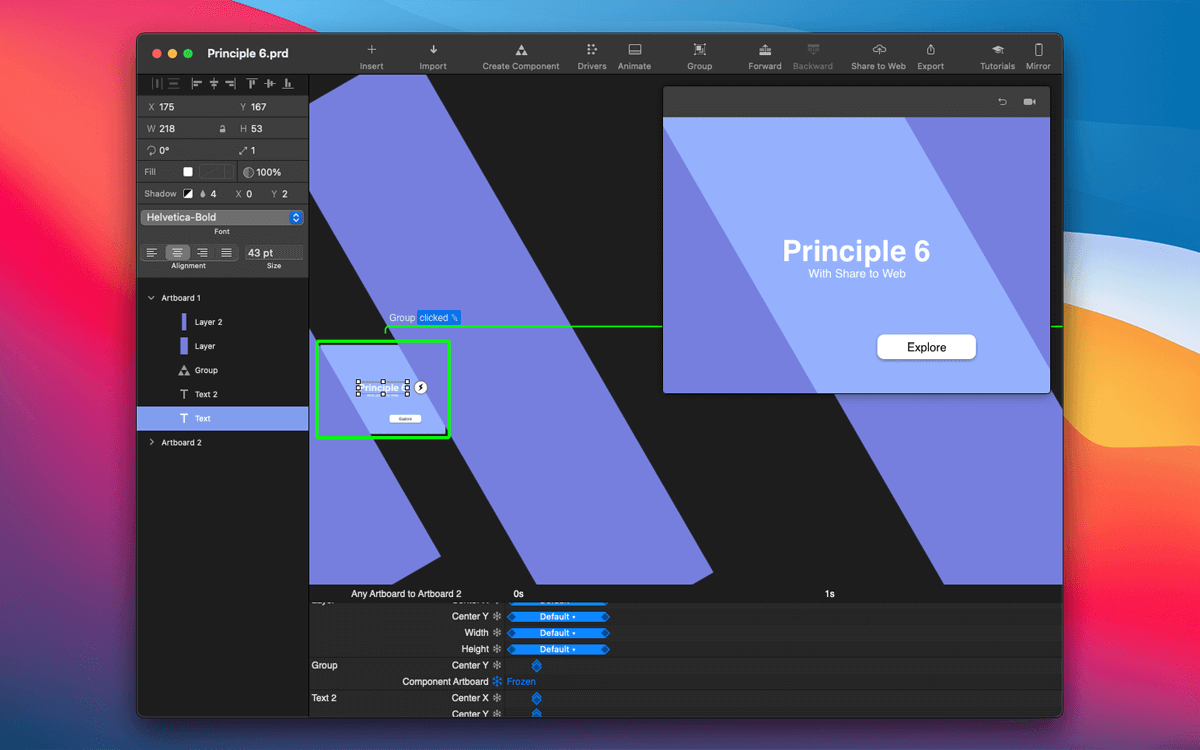Set text alignment to left
Screen dimensions: 1200x750
point(152,253)
